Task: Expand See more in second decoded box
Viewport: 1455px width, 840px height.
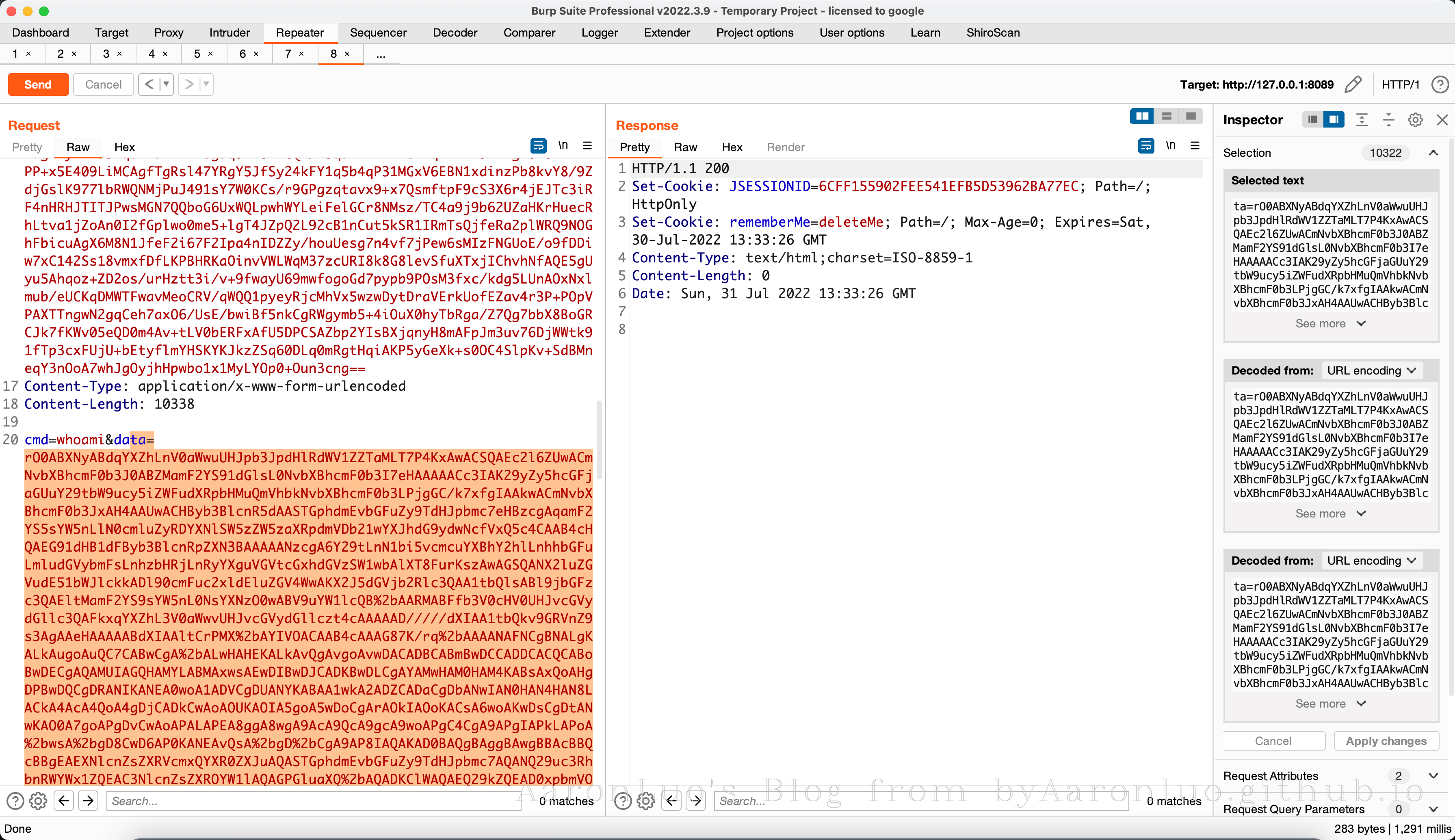Action: 1330,704
